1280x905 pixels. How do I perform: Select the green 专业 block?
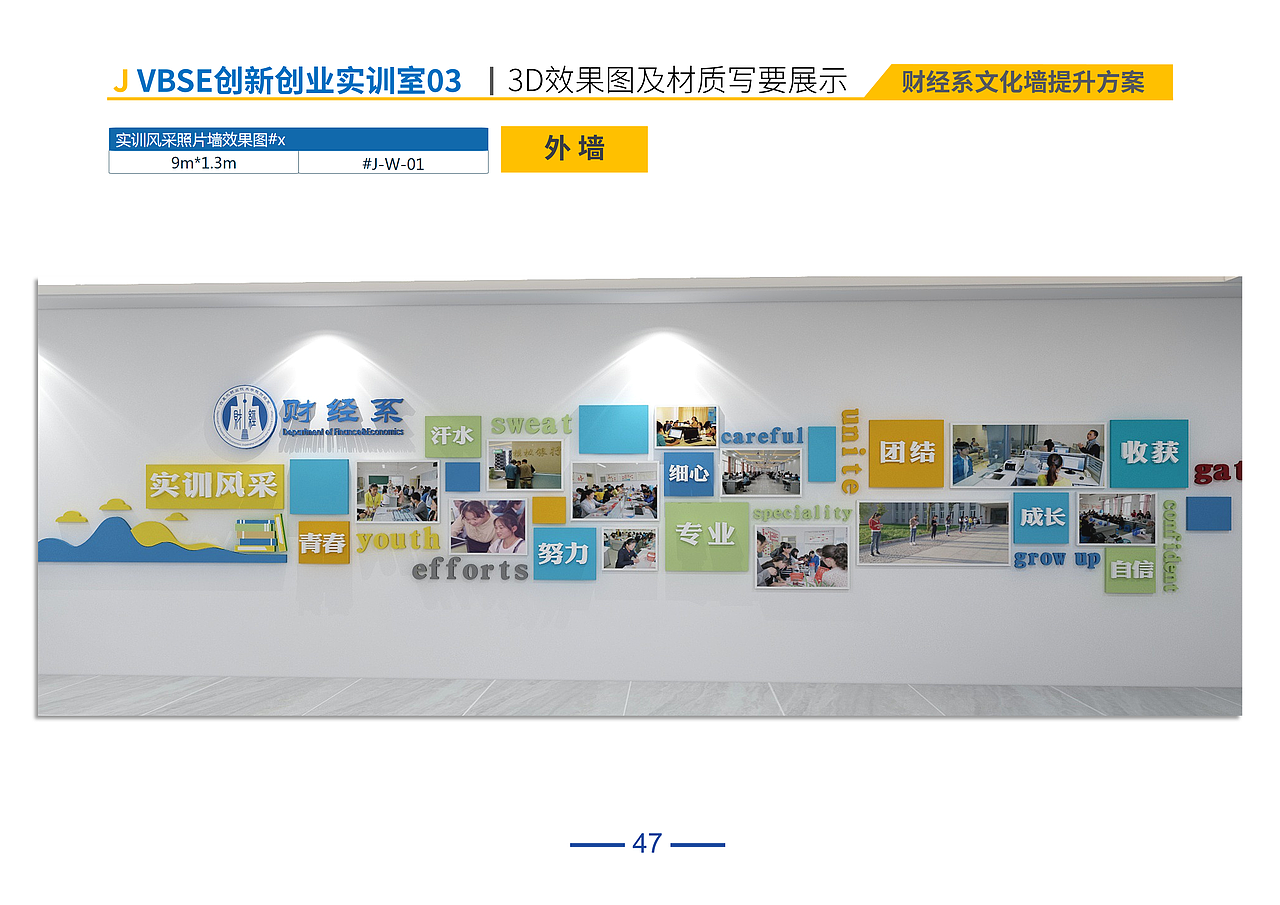[x=706, y=536]
